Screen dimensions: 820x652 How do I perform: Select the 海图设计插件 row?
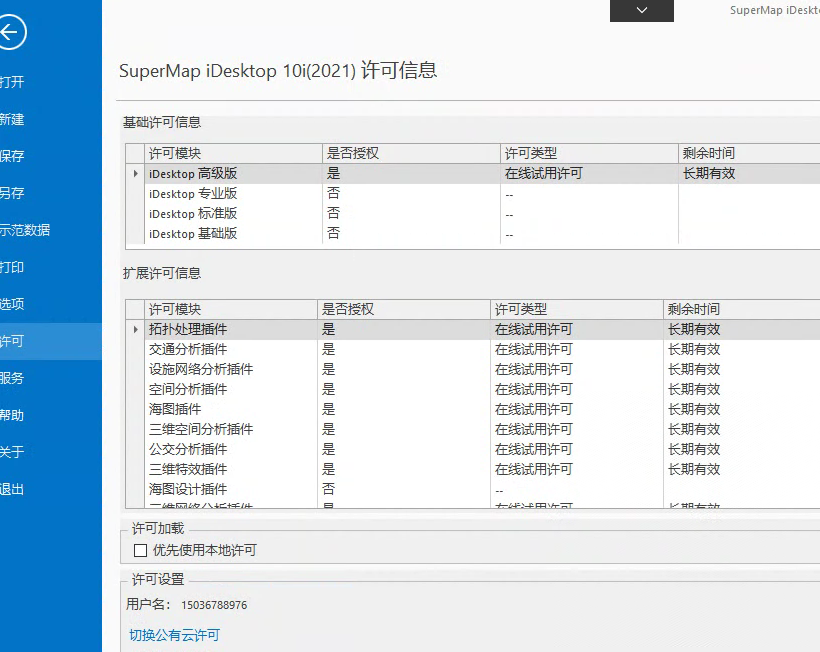coord(473,489)
